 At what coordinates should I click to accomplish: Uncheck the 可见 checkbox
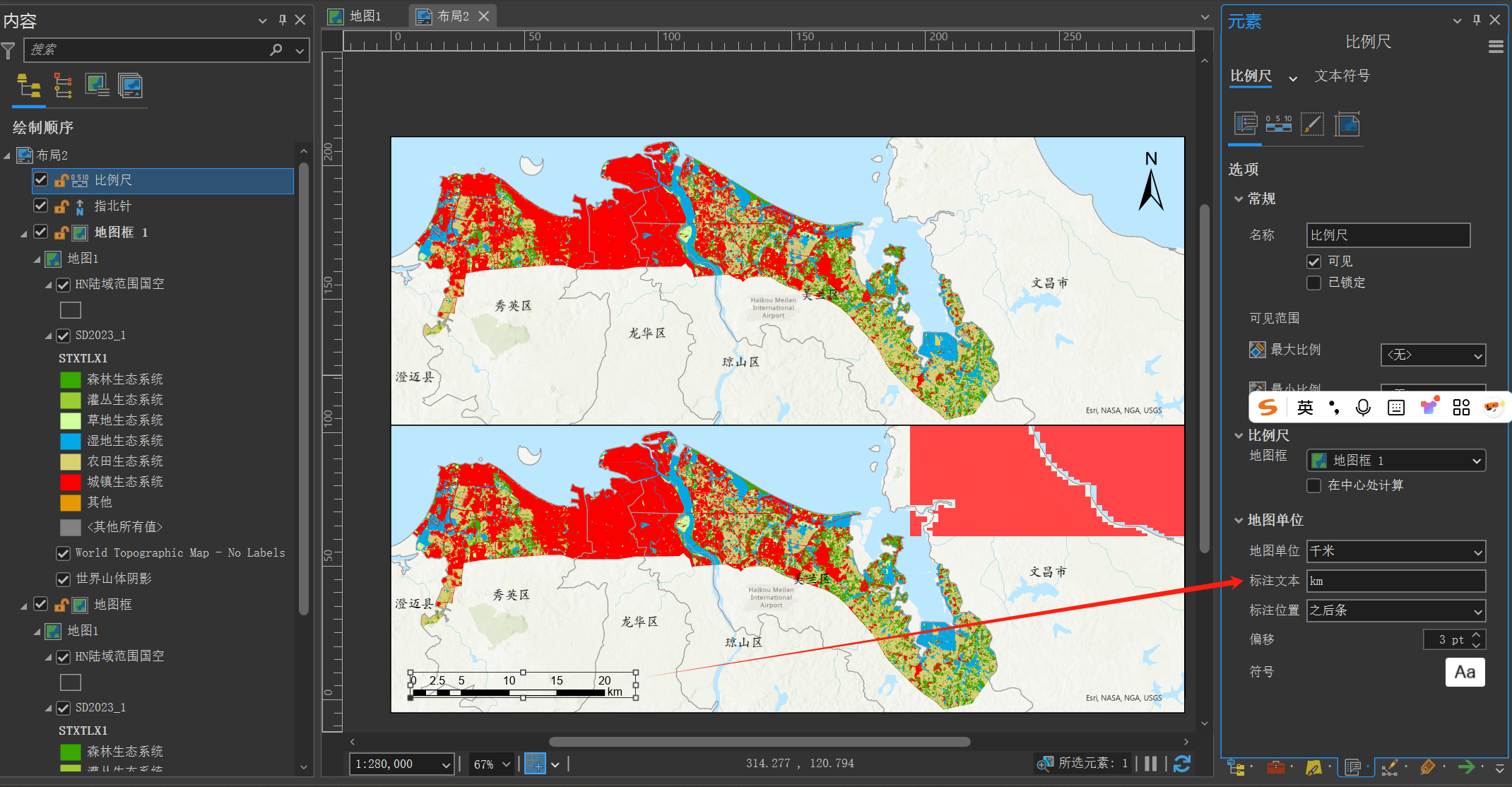pyautogui.click(x=1314, y=261)
